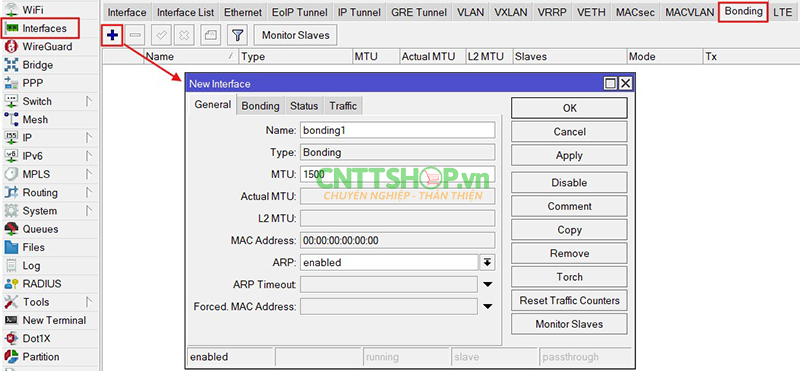Open the EoIP Tunnel tab
Screen dimensions: 800x371
click(300, 12)
